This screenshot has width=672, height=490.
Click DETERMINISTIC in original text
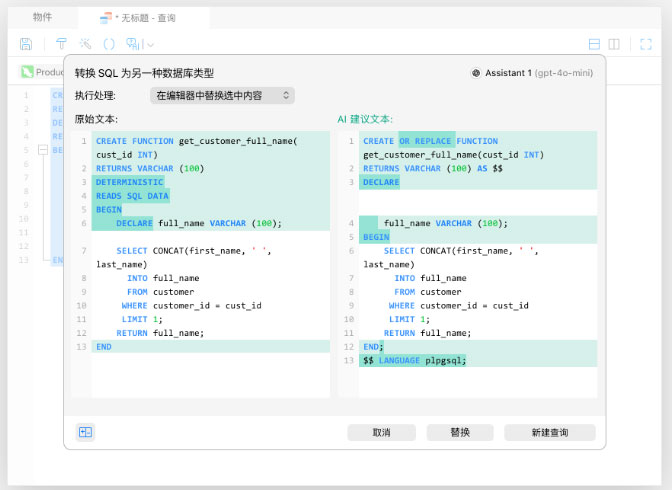pyautogui.click(x=129, y=182)
